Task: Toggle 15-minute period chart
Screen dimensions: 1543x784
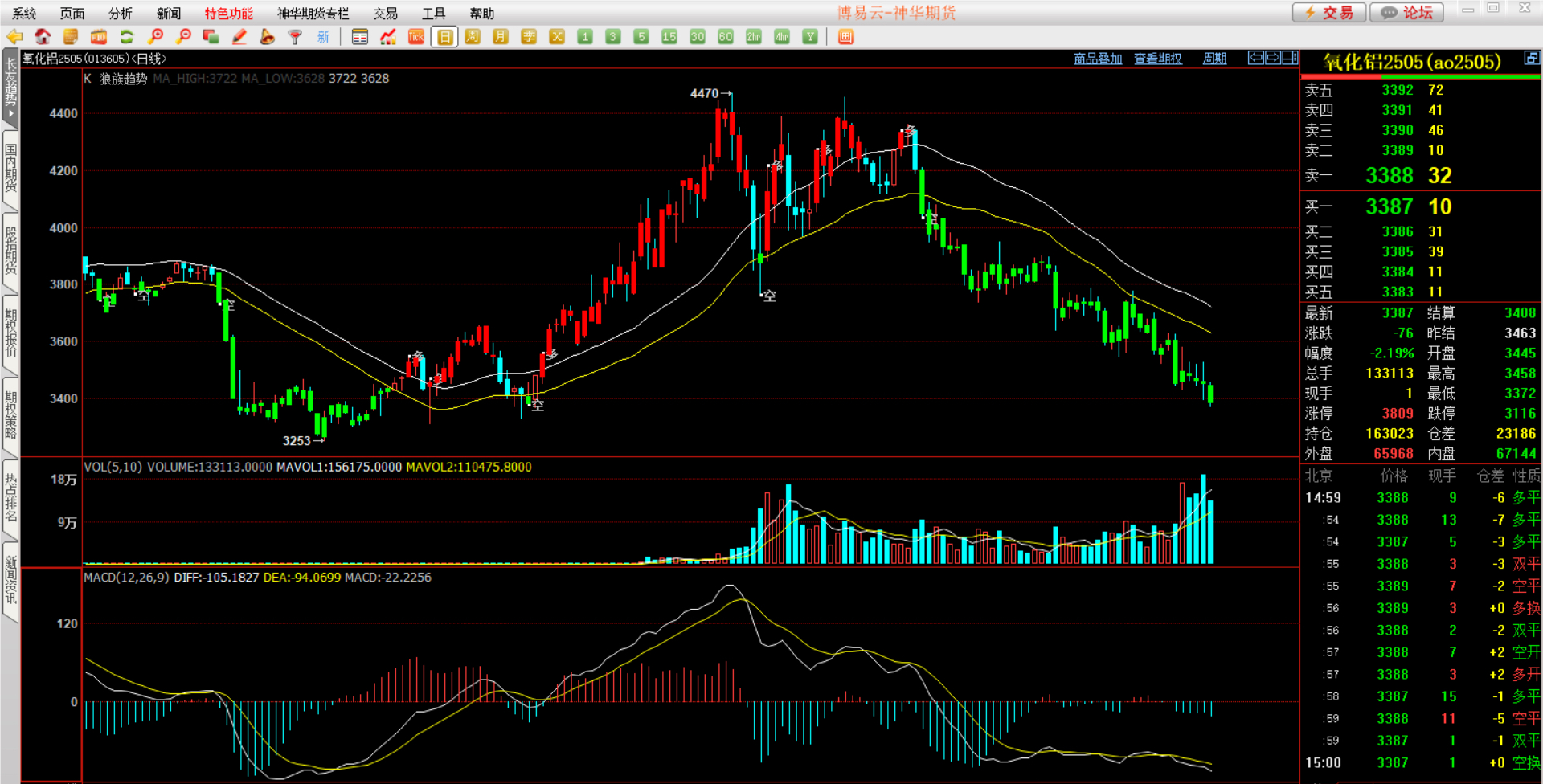Action: click(x=669, y=37)
